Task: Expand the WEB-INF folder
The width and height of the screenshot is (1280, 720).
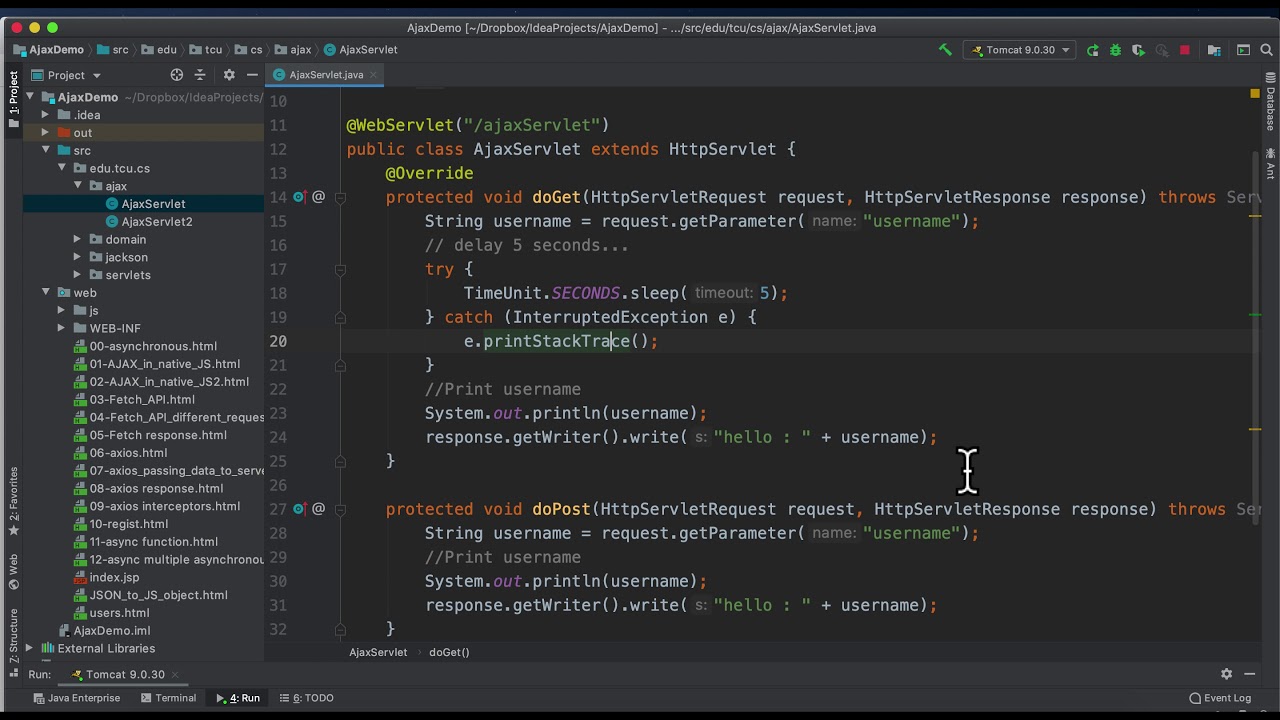Action: (x=61, y=328)
